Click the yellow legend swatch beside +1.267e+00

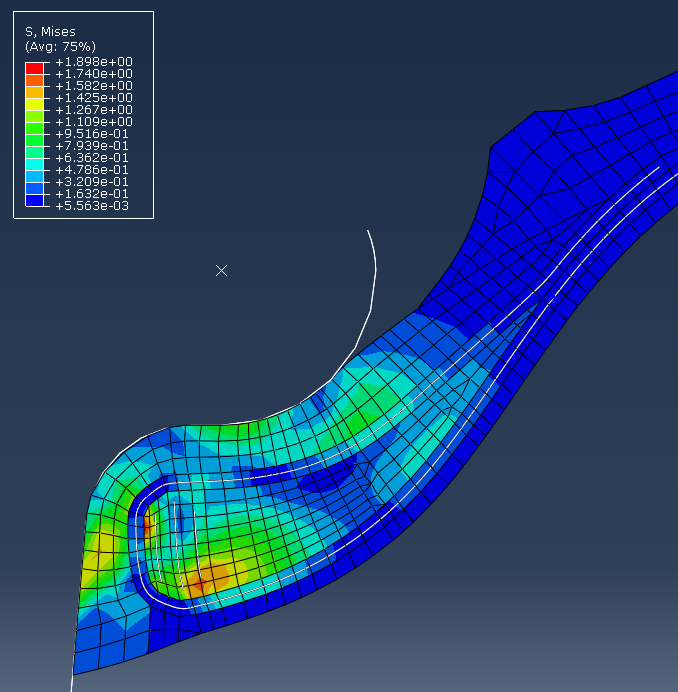[x=34, y=104]
